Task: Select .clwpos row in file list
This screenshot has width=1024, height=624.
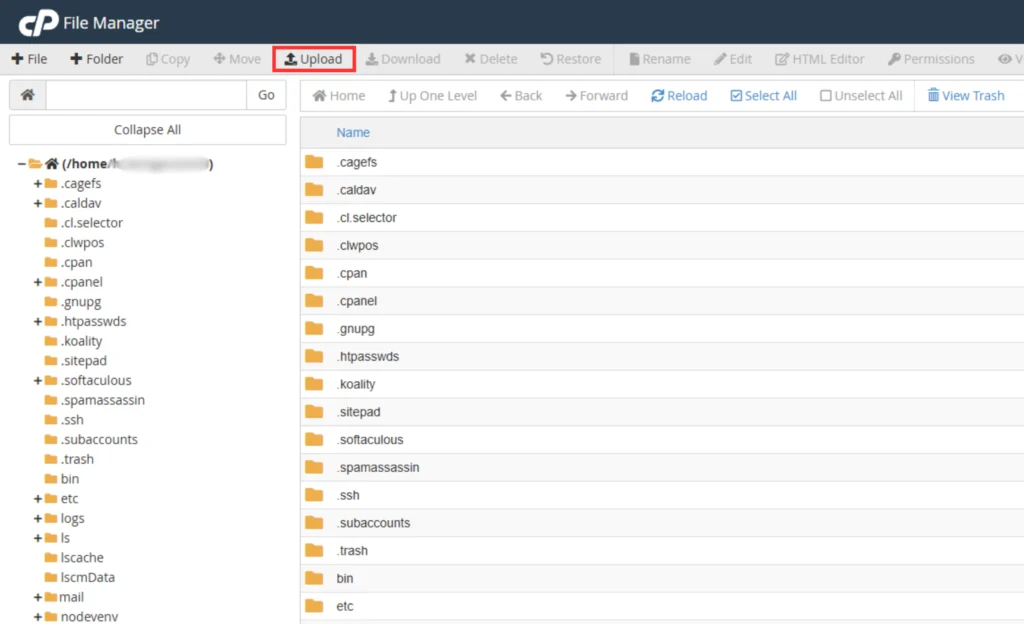Action: (662, 245)
